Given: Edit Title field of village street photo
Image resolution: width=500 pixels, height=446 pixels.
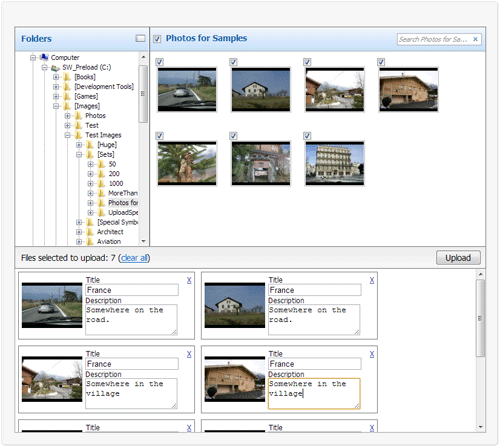Looking at the screenshot, I should [x=132, y=364].
